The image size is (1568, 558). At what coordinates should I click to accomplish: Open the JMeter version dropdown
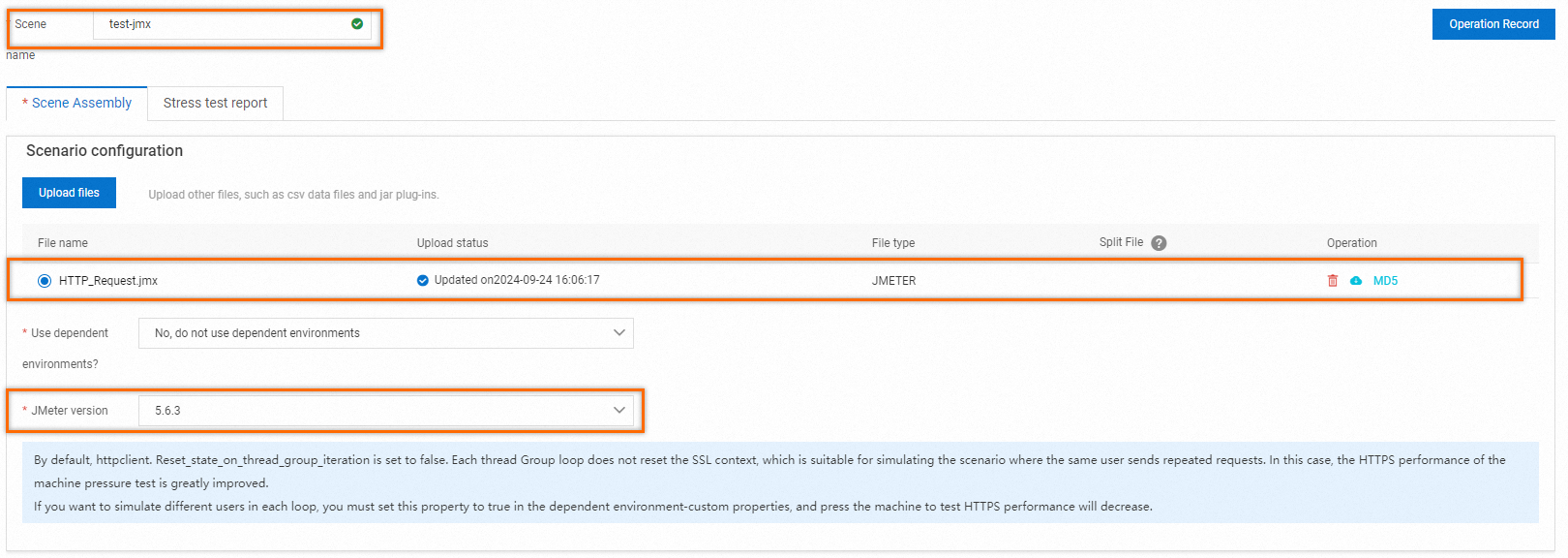[386, 411]
